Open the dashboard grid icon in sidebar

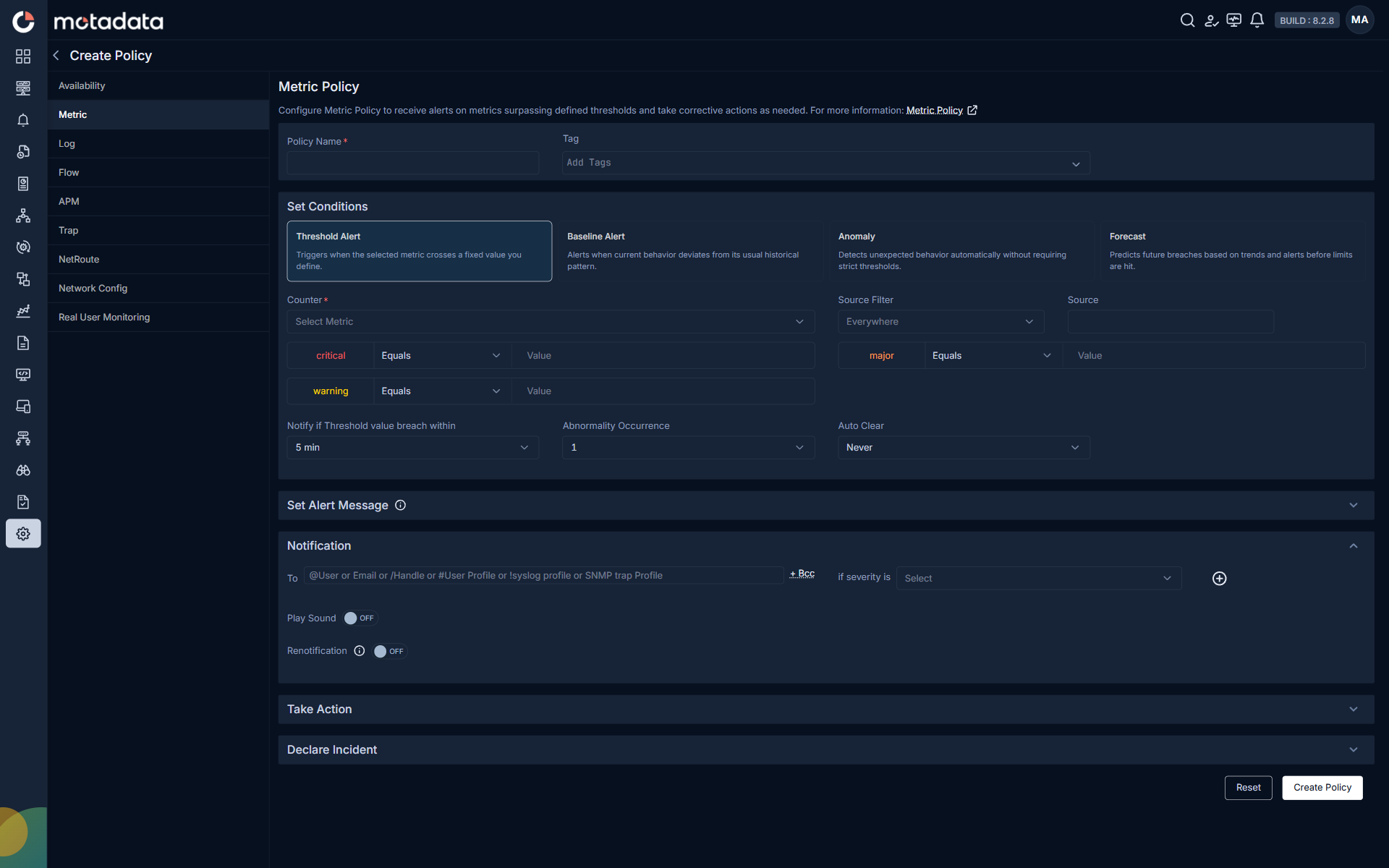pyautogui.click(x=23, y=56)
